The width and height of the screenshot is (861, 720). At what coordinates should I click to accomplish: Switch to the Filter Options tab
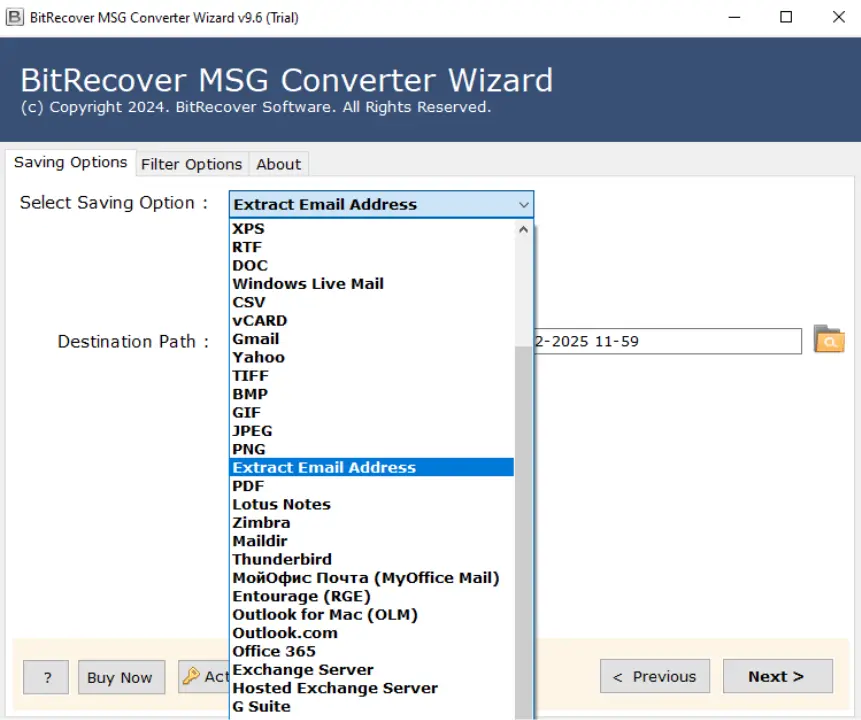(x=192, y=164)
